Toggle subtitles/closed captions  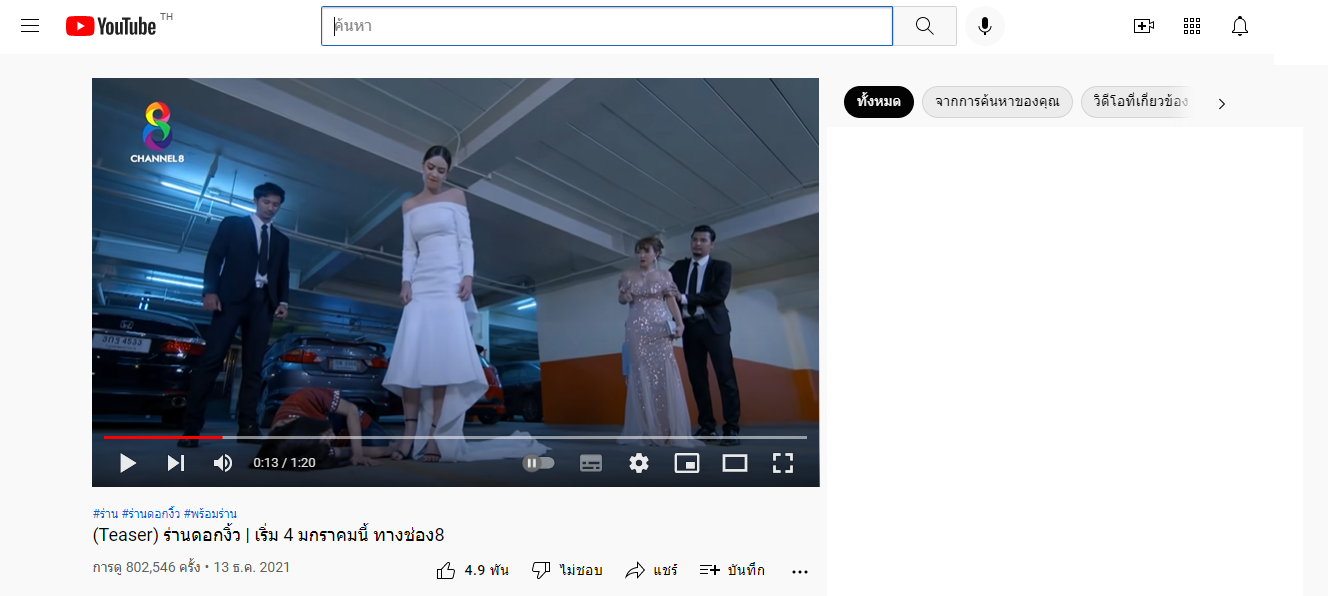[591, 463]
